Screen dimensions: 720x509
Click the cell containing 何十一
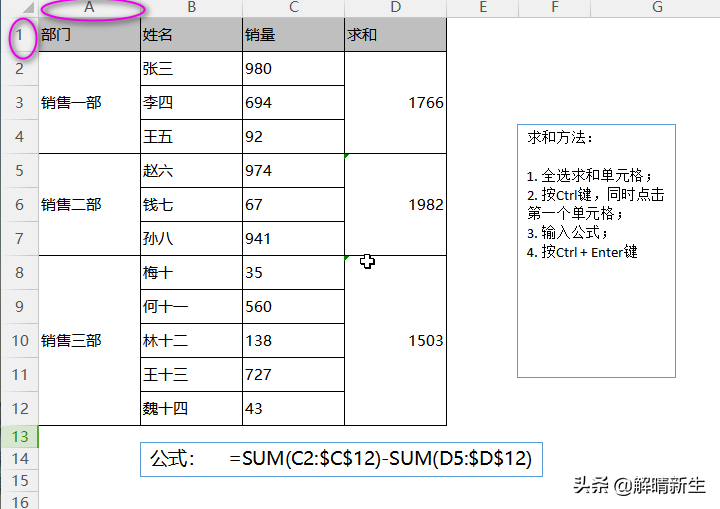191,306
